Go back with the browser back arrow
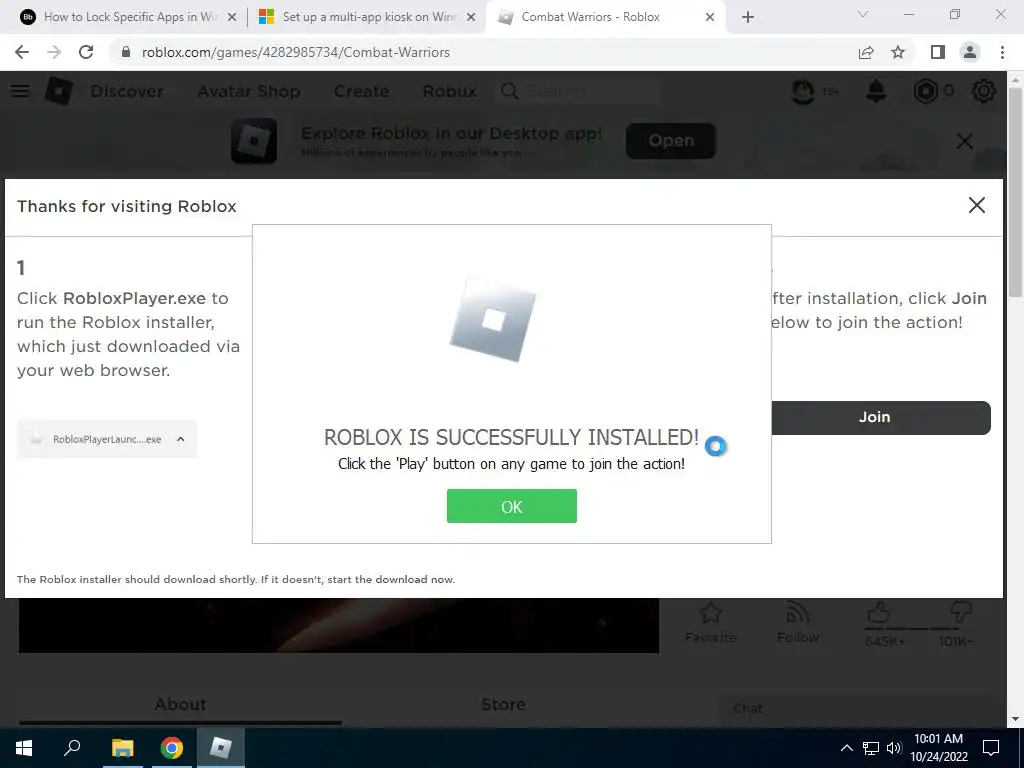This screenshot has width=1024, height=768. click(22, 52)
